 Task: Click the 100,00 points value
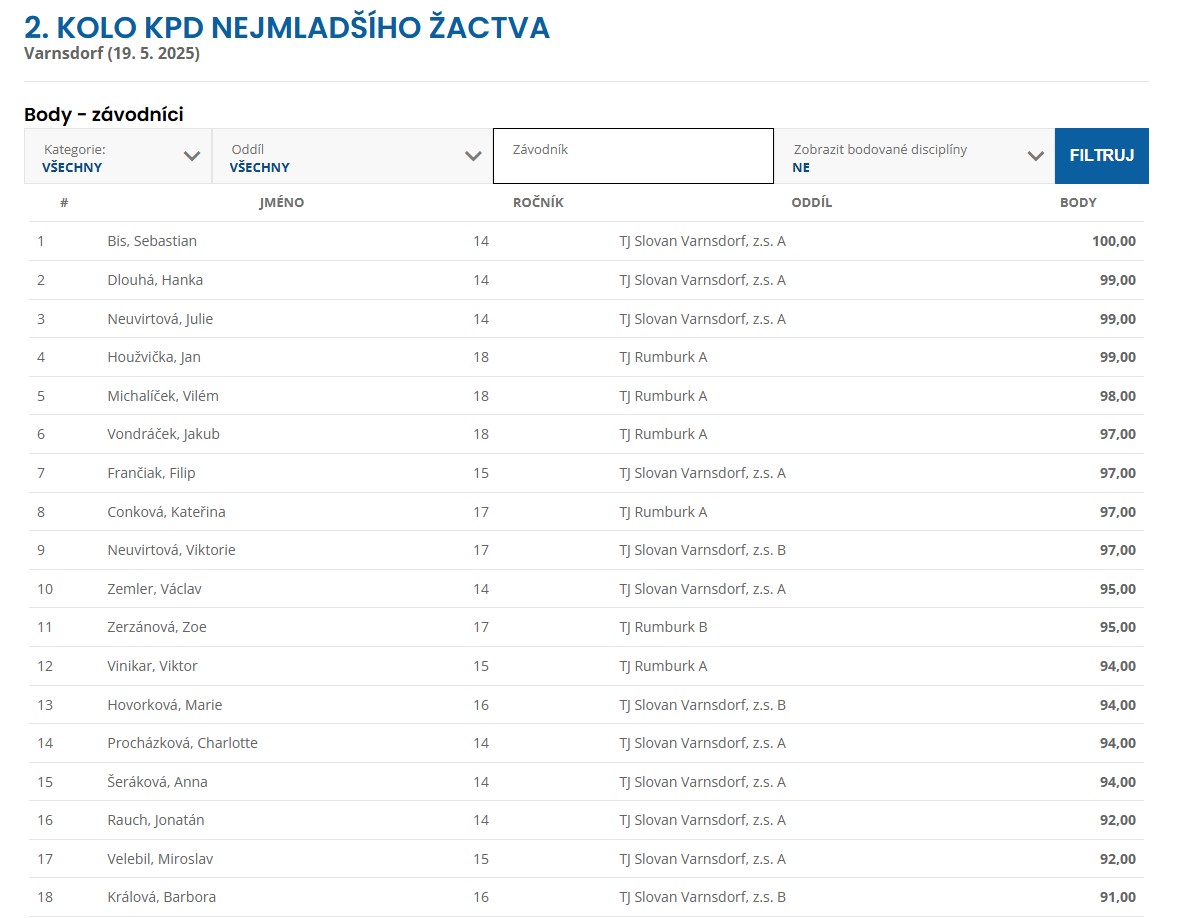click(x=1114, y=241)
